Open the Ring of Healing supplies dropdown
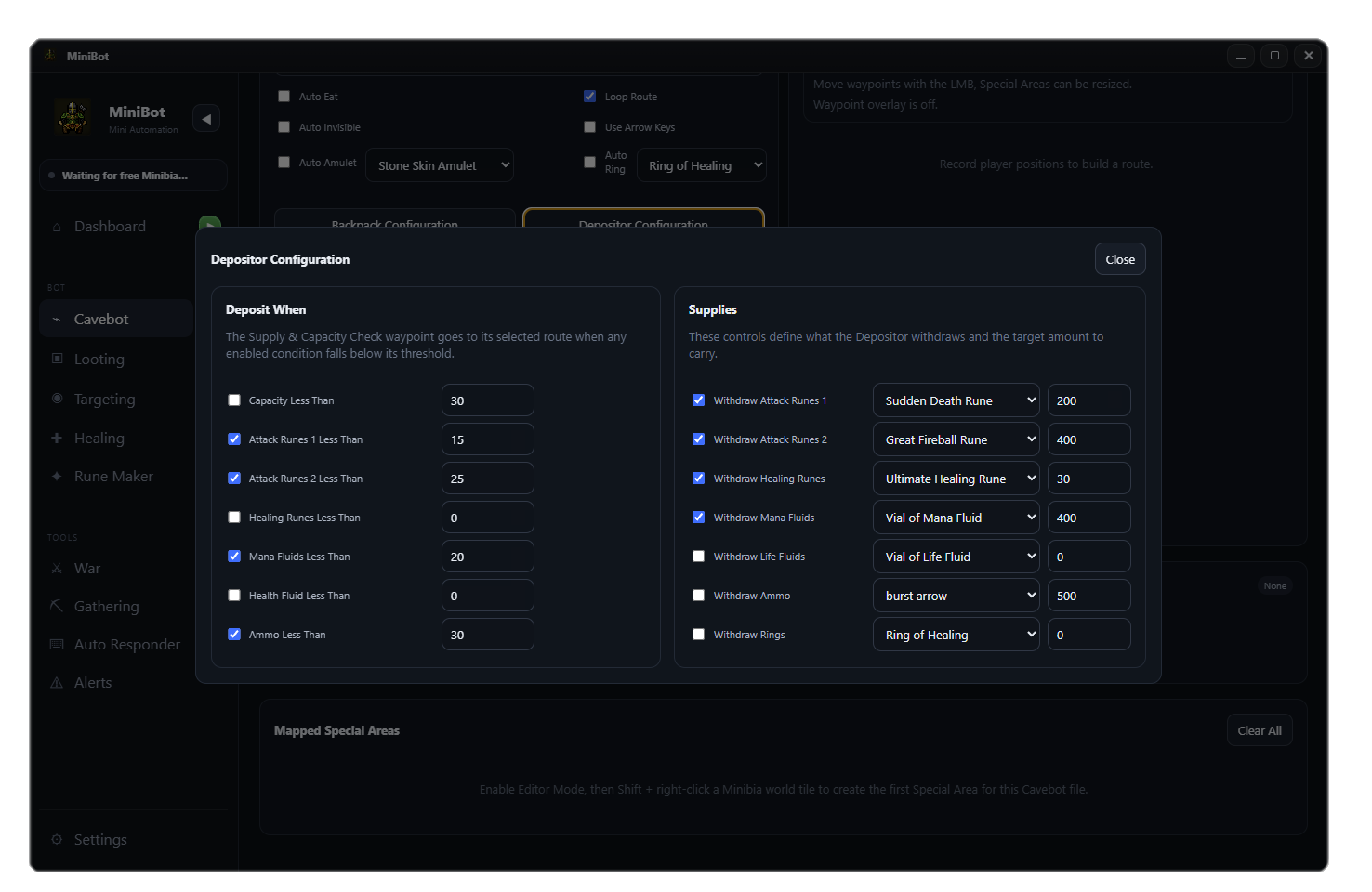 click(956, 635)
